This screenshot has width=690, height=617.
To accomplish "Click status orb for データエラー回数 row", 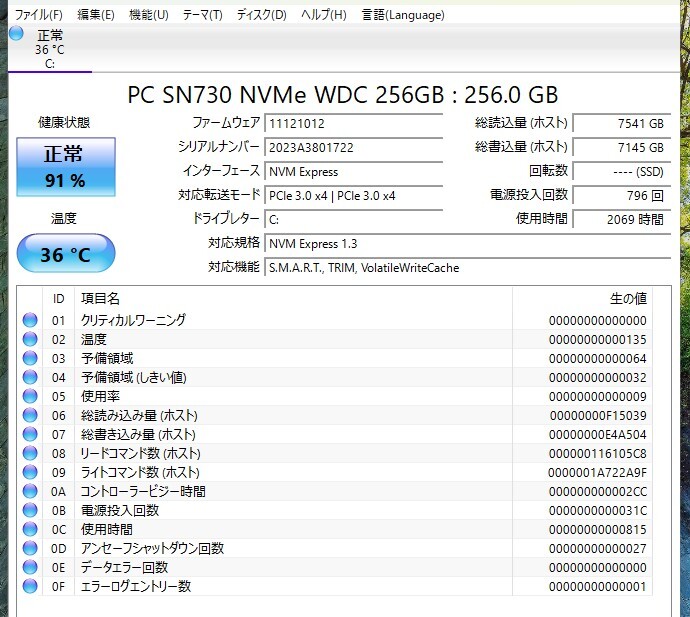I will click(30, 567).
